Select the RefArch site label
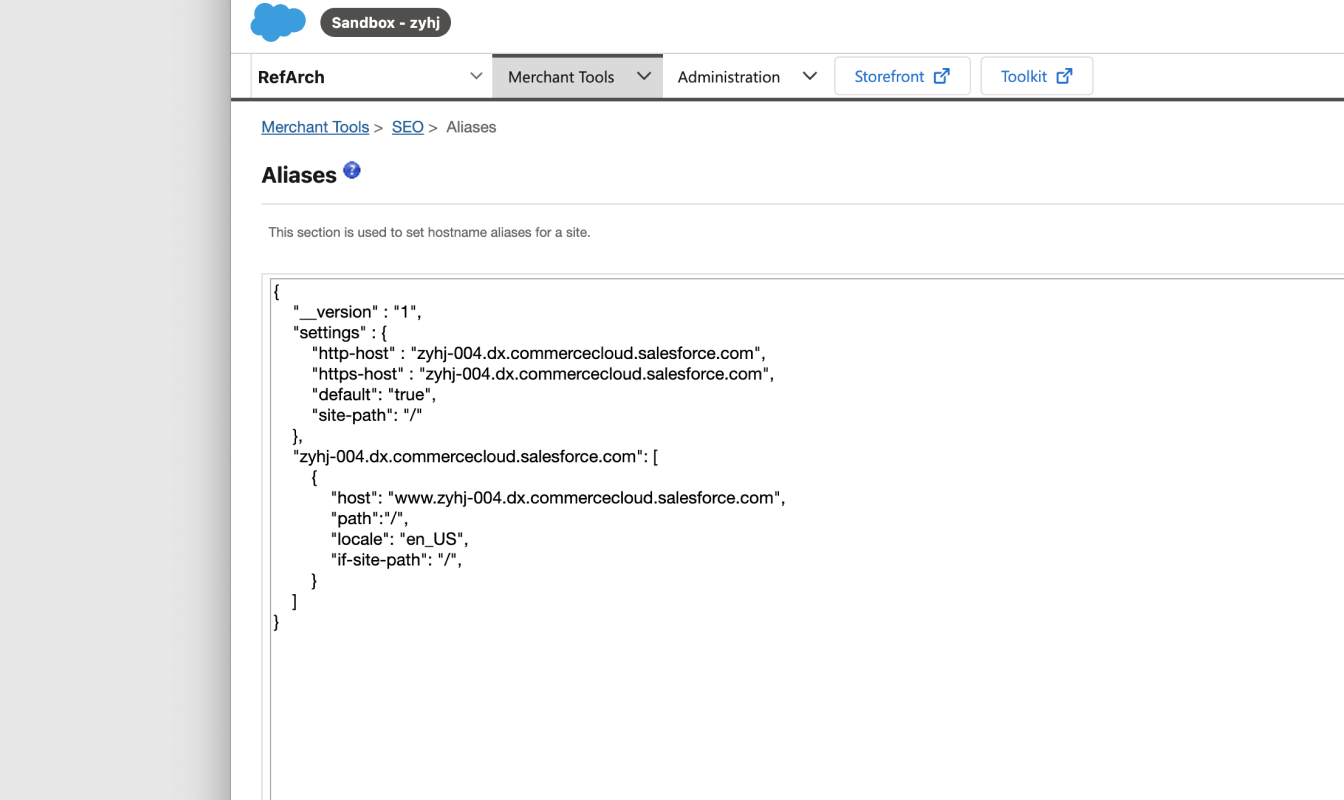 click(x=291, y=77)
